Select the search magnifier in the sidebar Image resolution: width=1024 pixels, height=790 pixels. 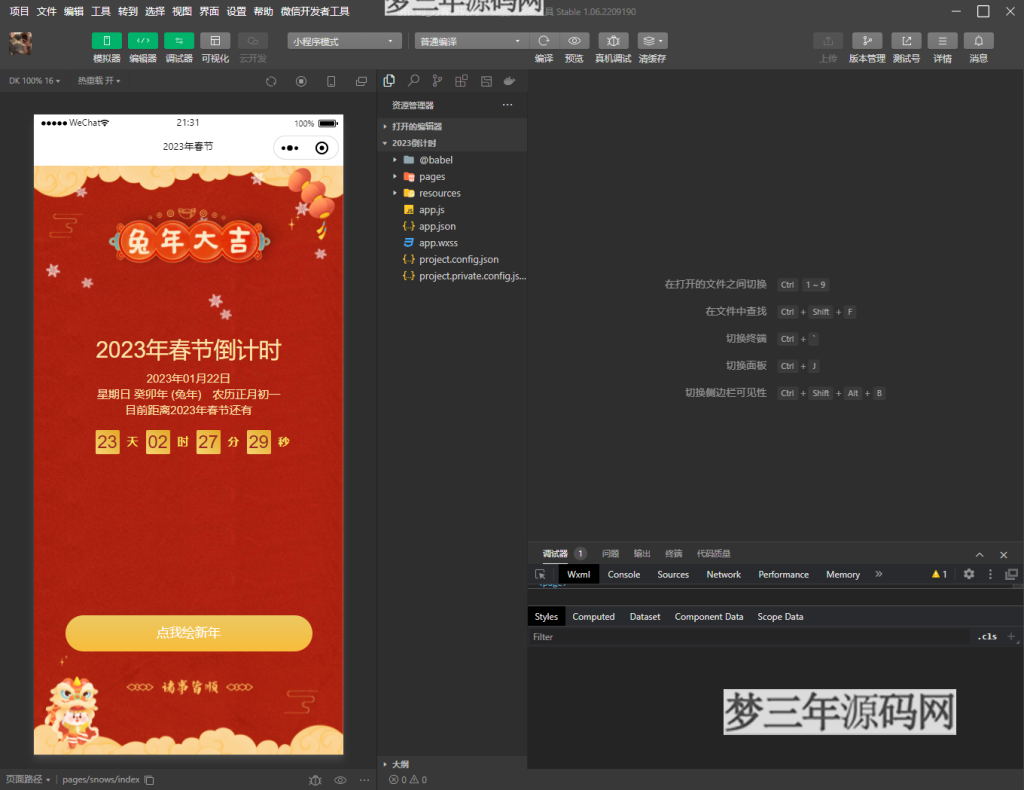412,81
